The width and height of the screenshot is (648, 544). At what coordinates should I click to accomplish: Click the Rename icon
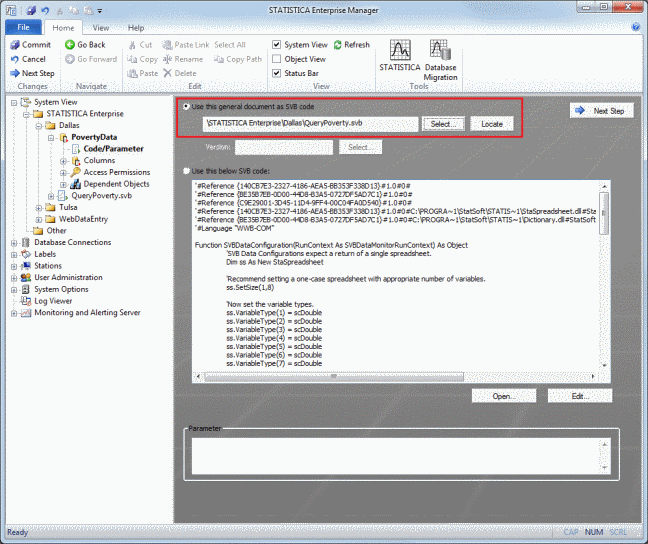[x=167, y=59]
